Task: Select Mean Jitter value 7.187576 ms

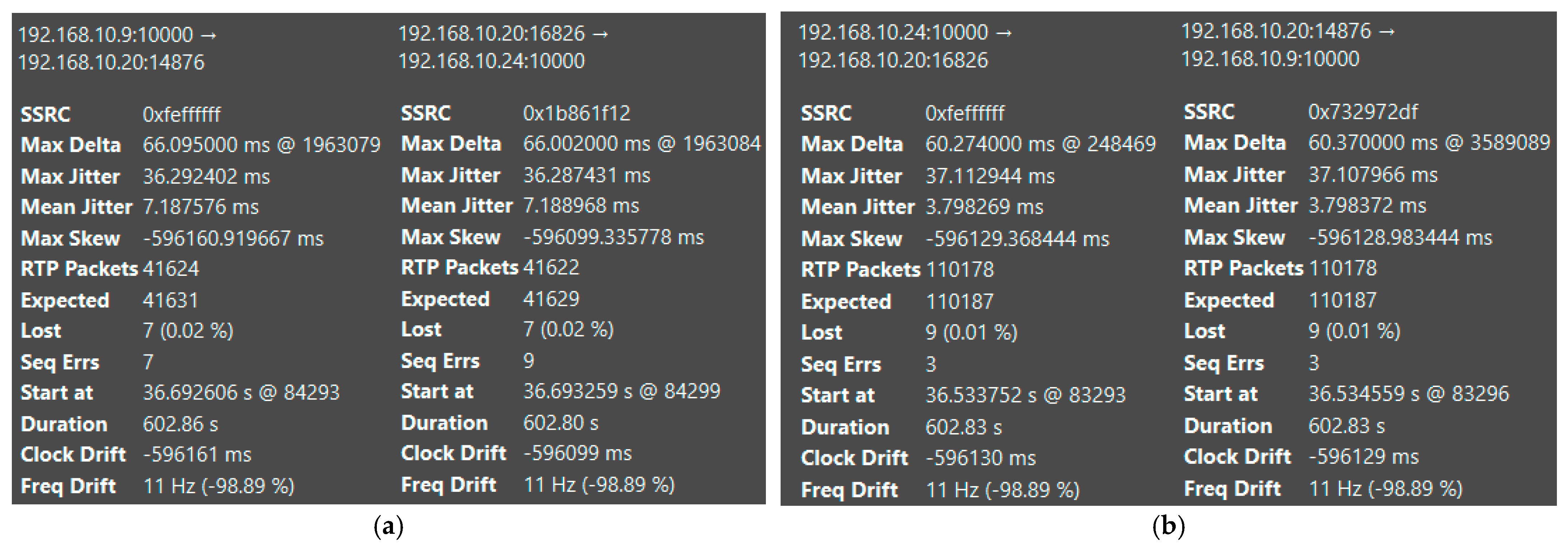Action: point(200,207)
